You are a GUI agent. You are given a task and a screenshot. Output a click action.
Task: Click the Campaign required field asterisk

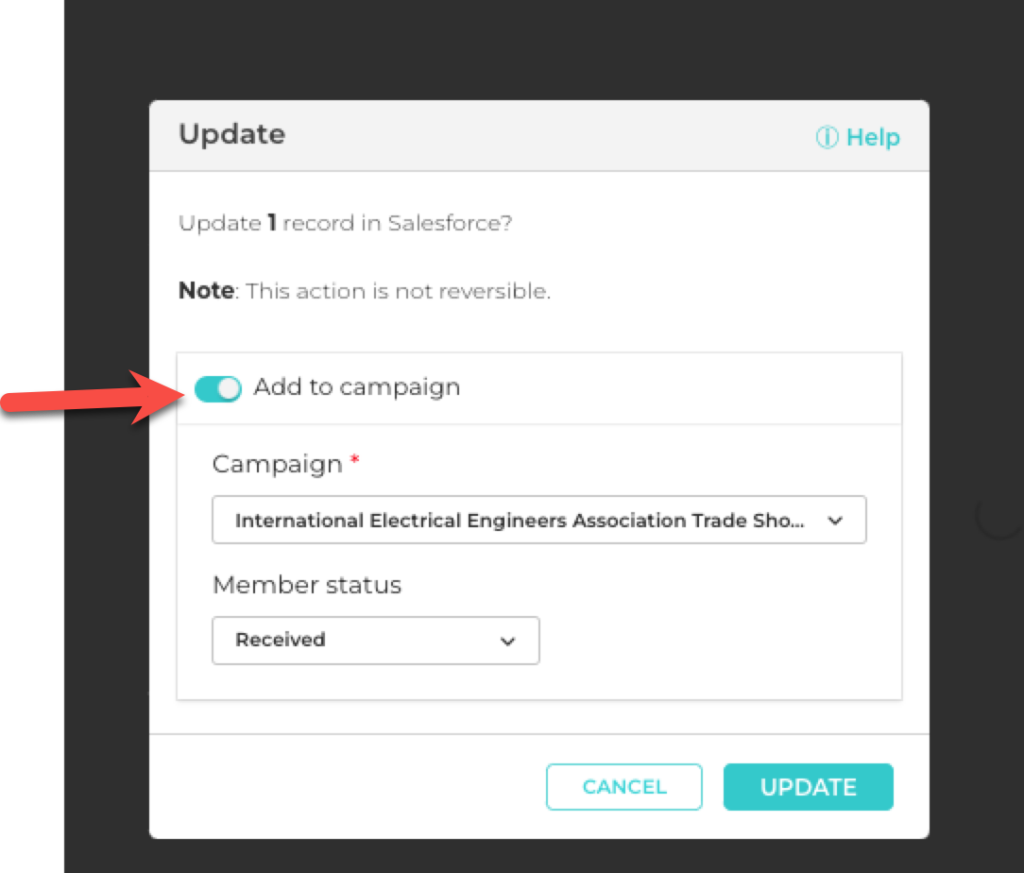click(355, 459)
